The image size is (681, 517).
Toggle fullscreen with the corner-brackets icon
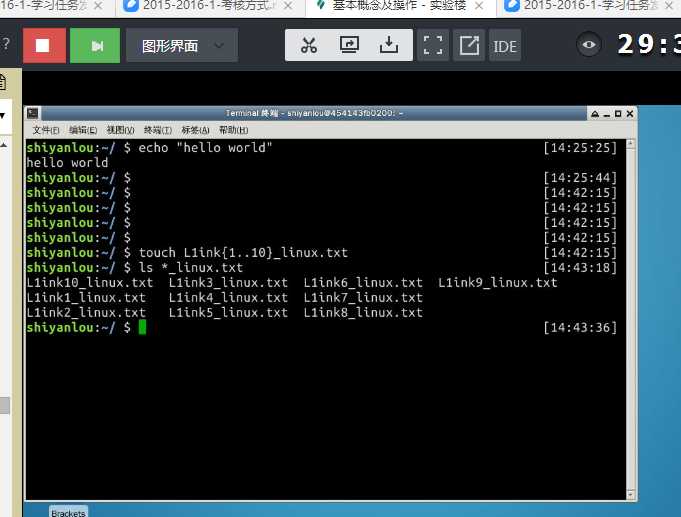pyautogui.click(x=433, y=45)
